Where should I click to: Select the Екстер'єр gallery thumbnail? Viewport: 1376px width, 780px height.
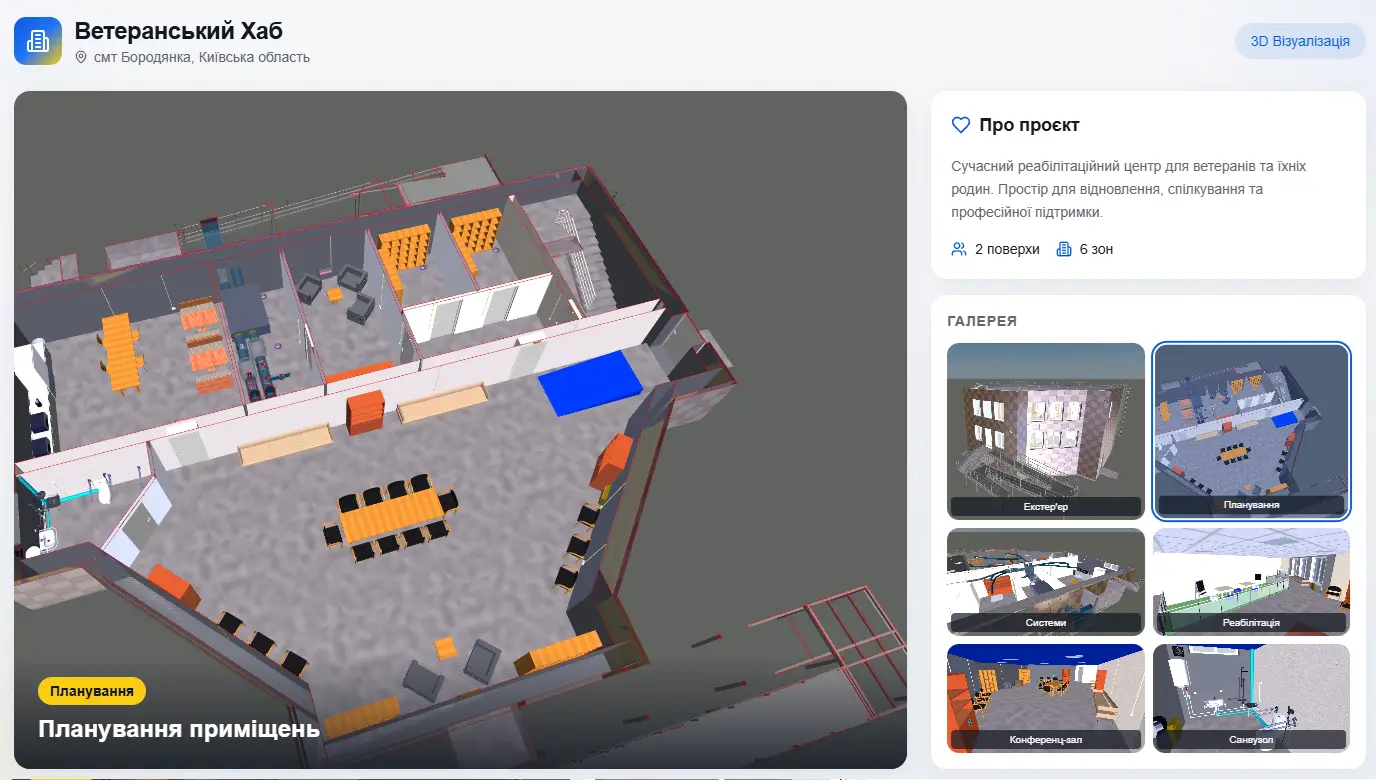[x=1046, y=432]
